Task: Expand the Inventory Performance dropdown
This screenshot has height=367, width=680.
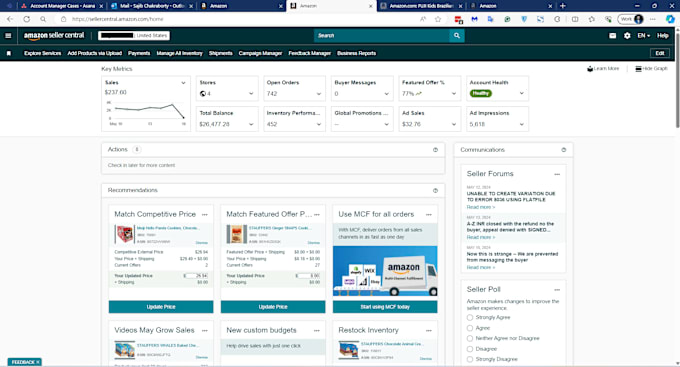Action: point(319,124)
